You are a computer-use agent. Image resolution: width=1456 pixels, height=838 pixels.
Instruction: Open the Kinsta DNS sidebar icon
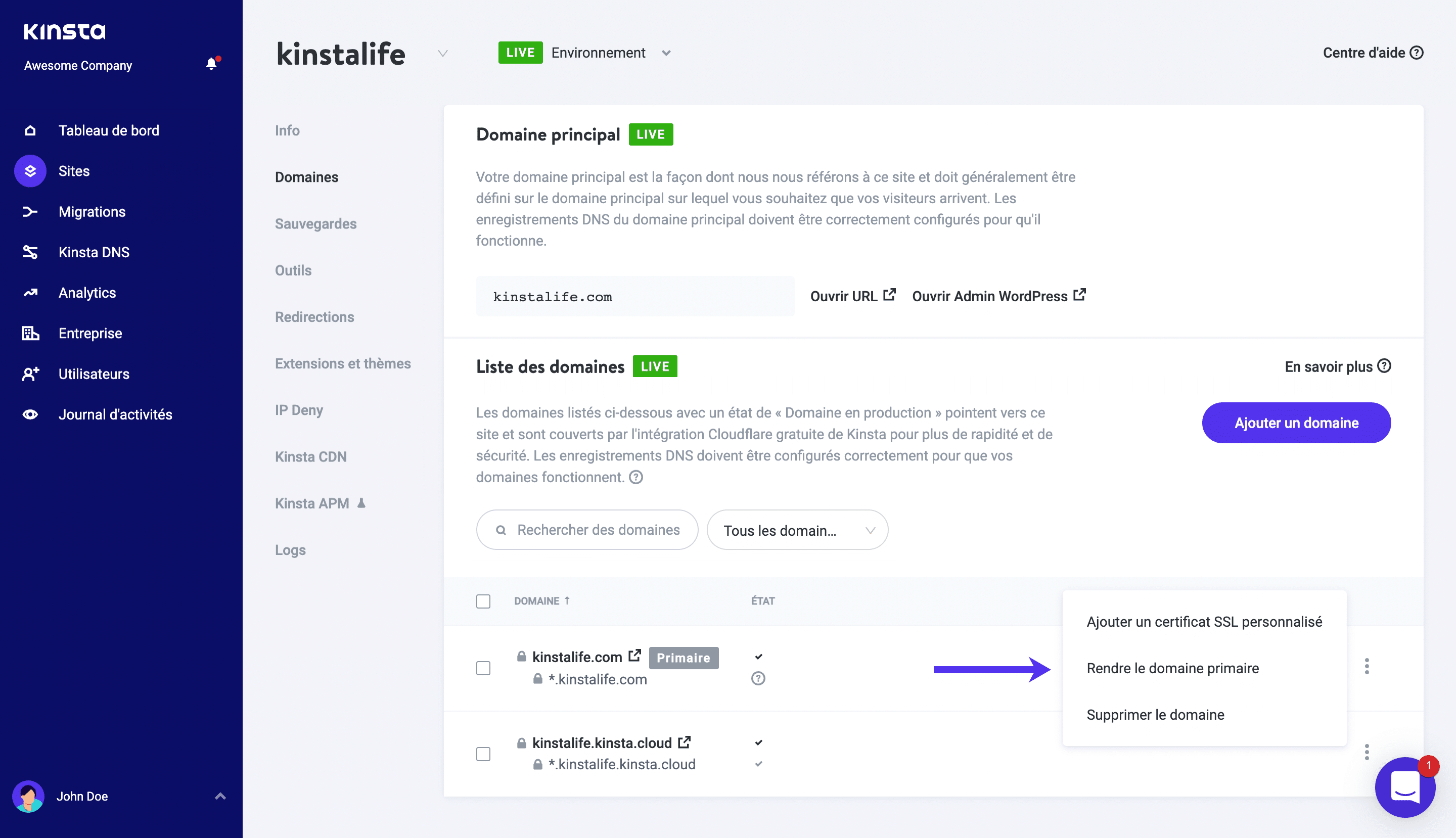(x=30, y=252)
